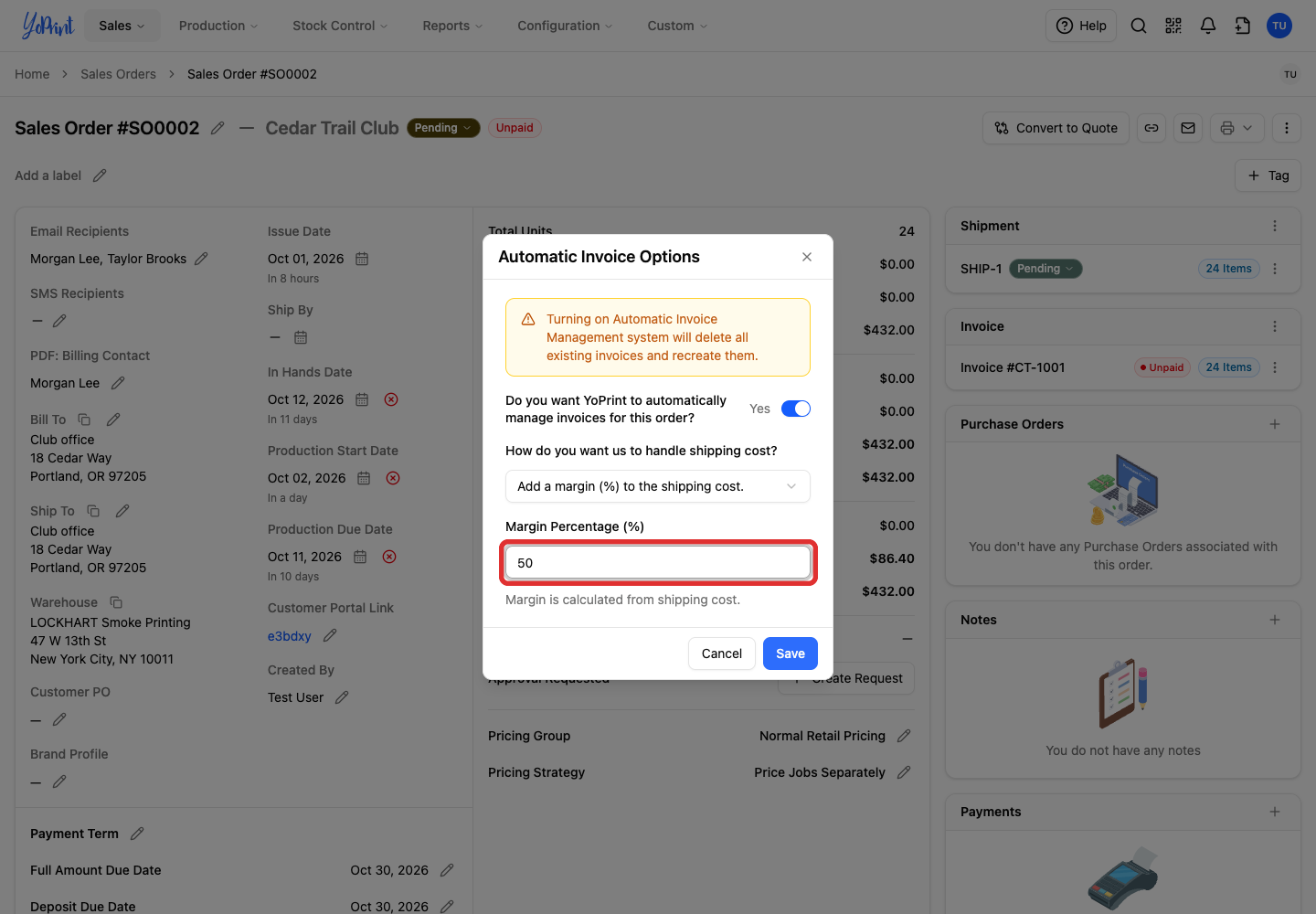
Task: Open the Issue Date calendar icon
Action: click(x=362, y=259)
